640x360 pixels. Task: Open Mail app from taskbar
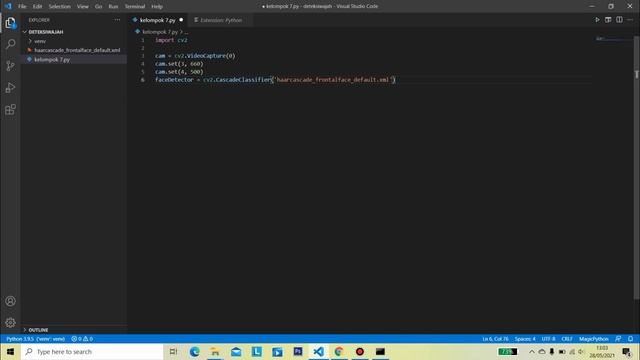point(236,351)
